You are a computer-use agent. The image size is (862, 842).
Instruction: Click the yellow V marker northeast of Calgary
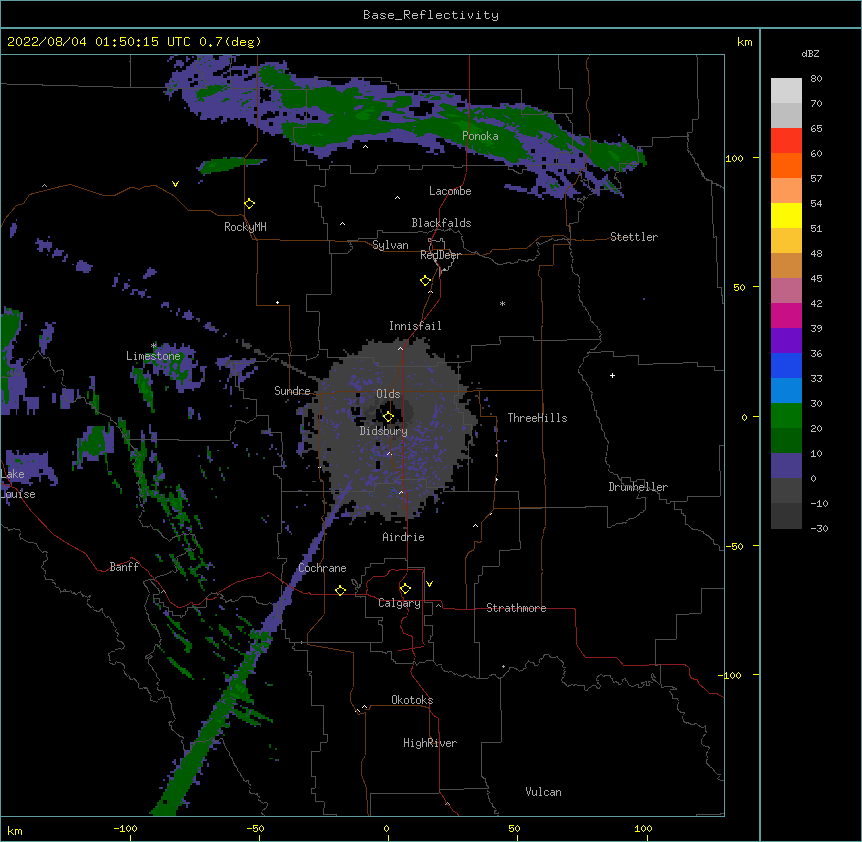coord(429,584)
